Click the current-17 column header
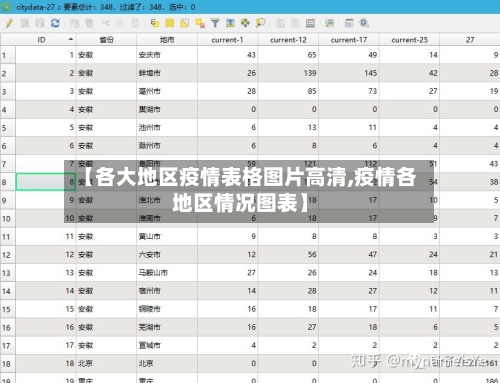500x383 pixels. [x=349, y=40]
